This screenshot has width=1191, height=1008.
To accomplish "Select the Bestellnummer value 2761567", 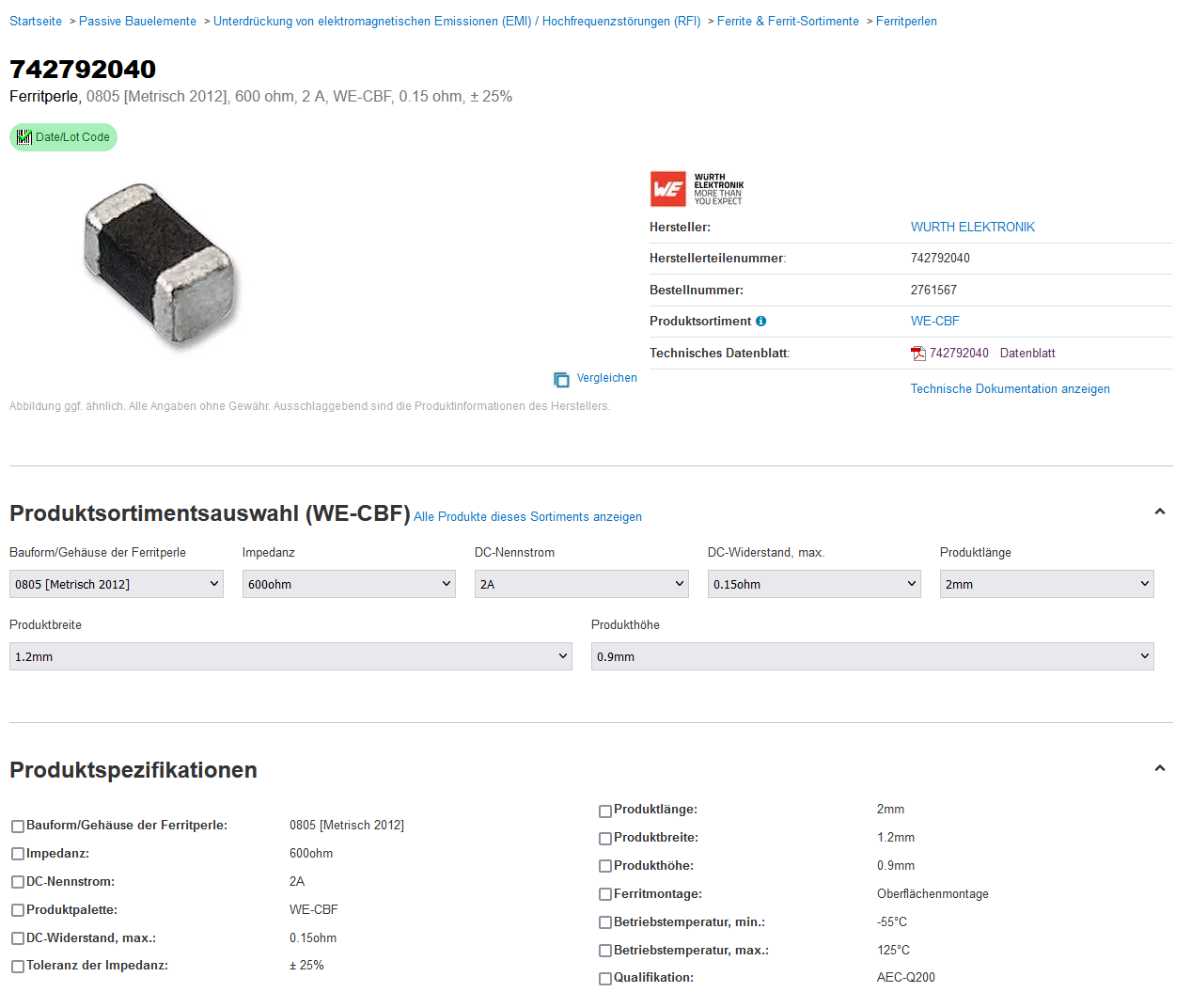I will [933, 291].
